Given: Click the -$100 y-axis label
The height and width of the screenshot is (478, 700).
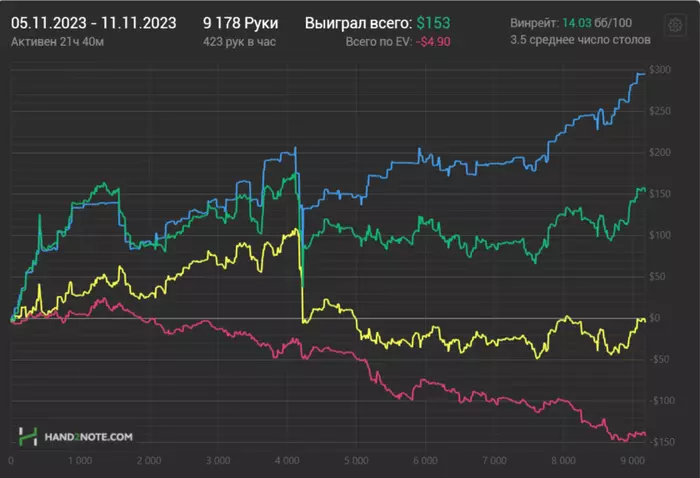Looking at the screenshot, I should click(662, 400).
